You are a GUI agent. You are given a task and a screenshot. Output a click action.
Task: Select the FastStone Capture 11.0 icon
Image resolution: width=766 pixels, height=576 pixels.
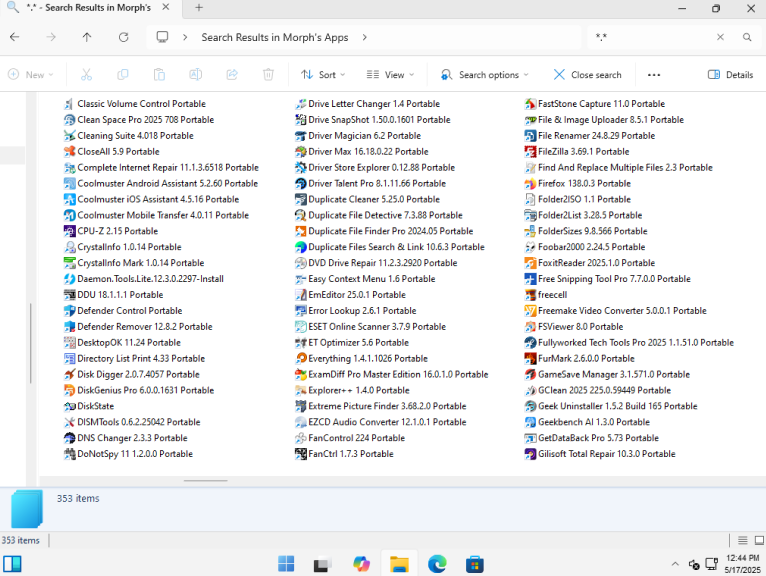coord(530,104)
